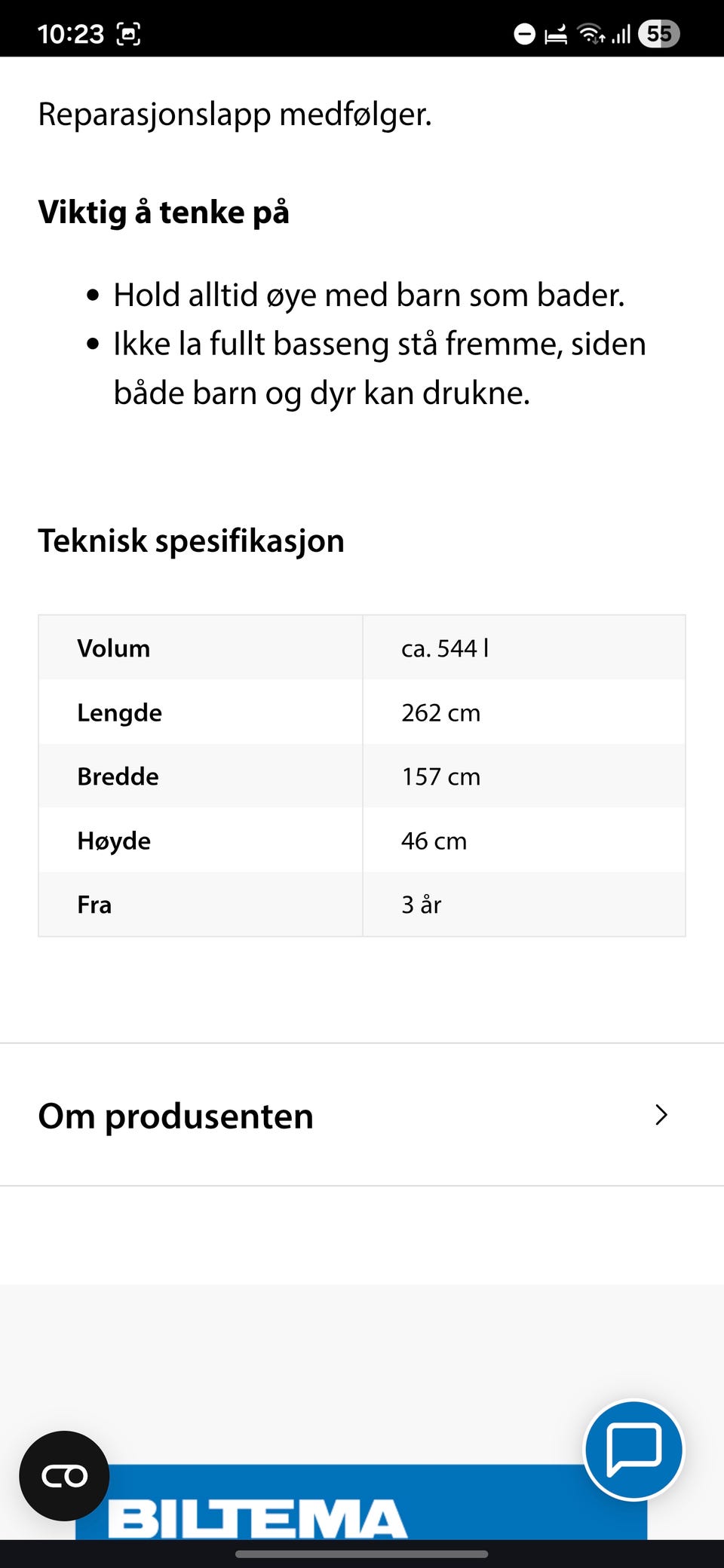Tap the screenshot icon beside the clock
Image resolution: width=724 pixels, height=1568 pixels.
tap(129, 34)
